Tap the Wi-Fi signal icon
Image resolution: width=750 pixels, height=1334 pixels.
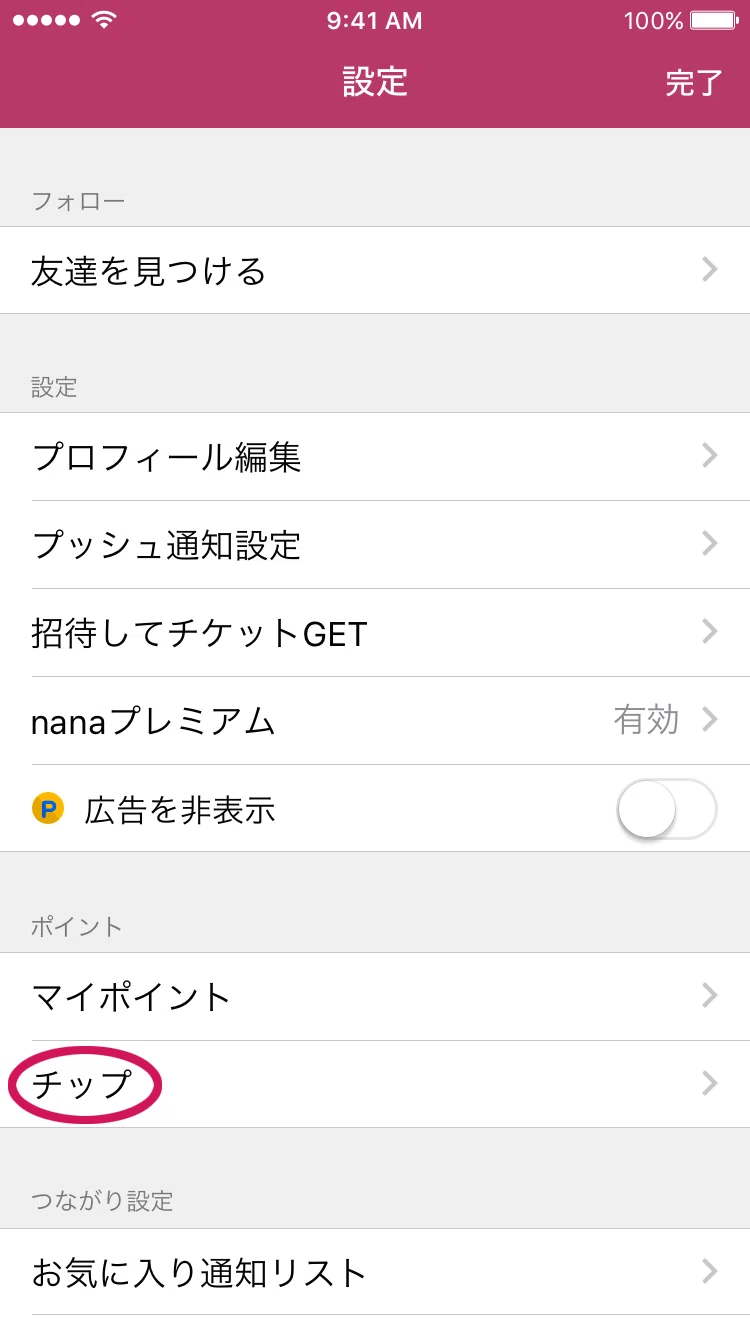coord(103,20)
